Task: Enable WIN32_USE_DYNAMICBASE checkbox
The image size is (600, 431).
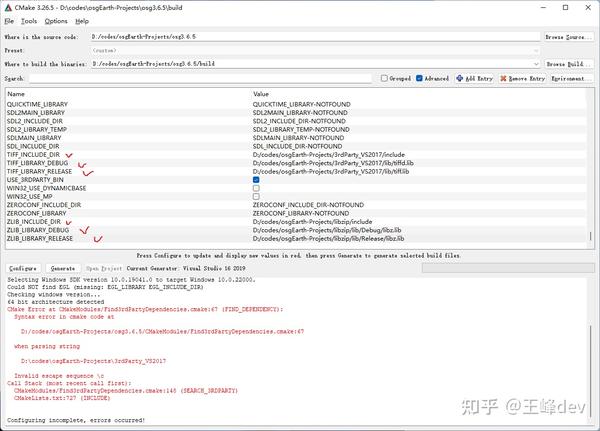Action: coord(256,188)
